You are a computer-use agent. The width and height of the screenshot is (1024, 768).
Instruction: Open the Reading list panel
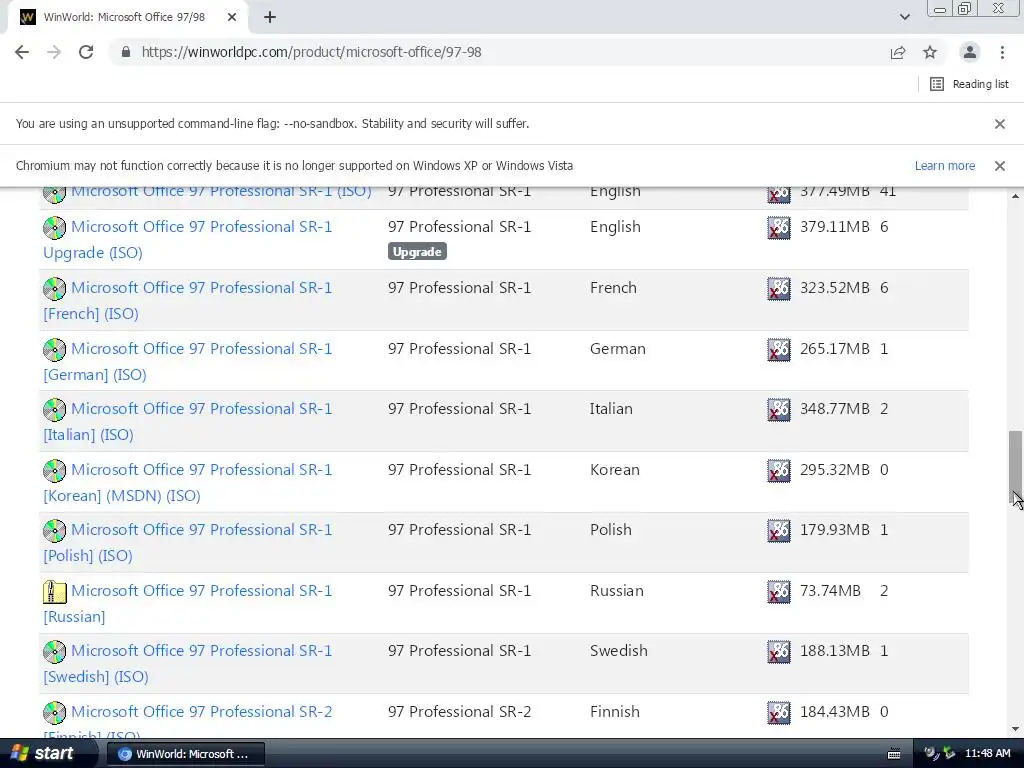click(x=969, y=84)
